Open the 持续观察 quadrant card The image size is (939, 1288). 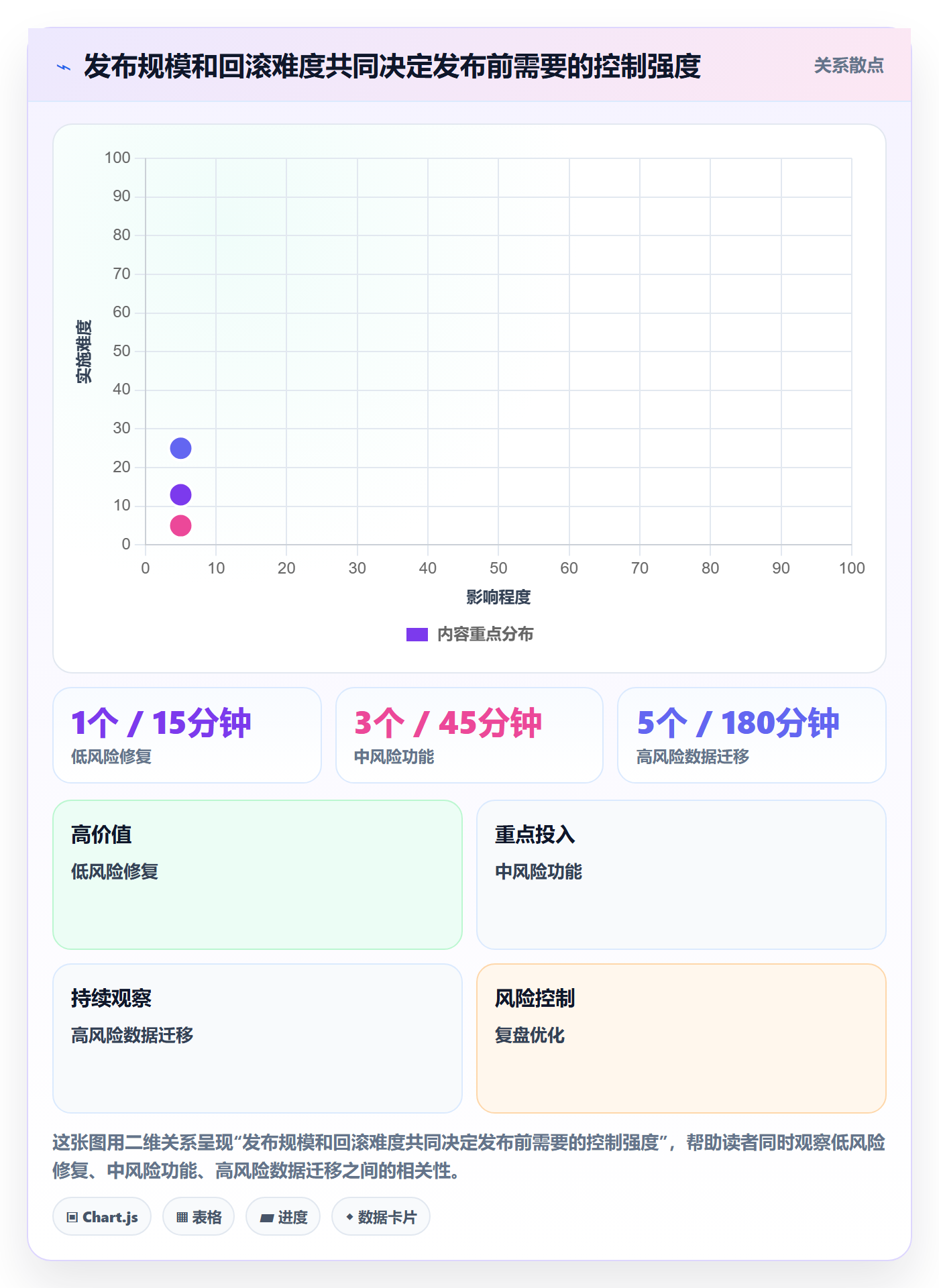[258, 1038]
